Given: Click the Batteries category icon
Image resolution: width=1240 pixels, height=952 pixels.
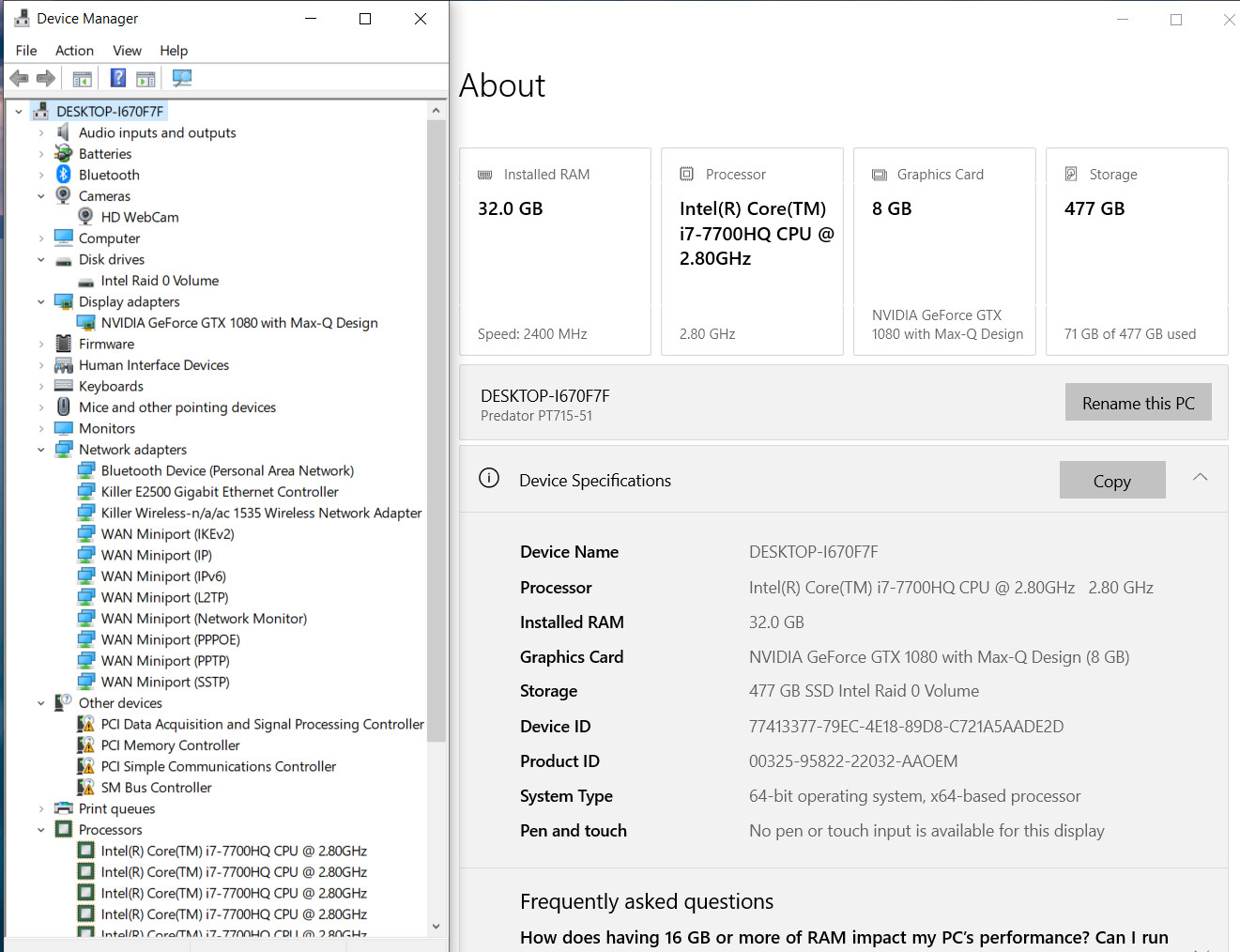Looking at the screenshot, I should pos(63,153).
